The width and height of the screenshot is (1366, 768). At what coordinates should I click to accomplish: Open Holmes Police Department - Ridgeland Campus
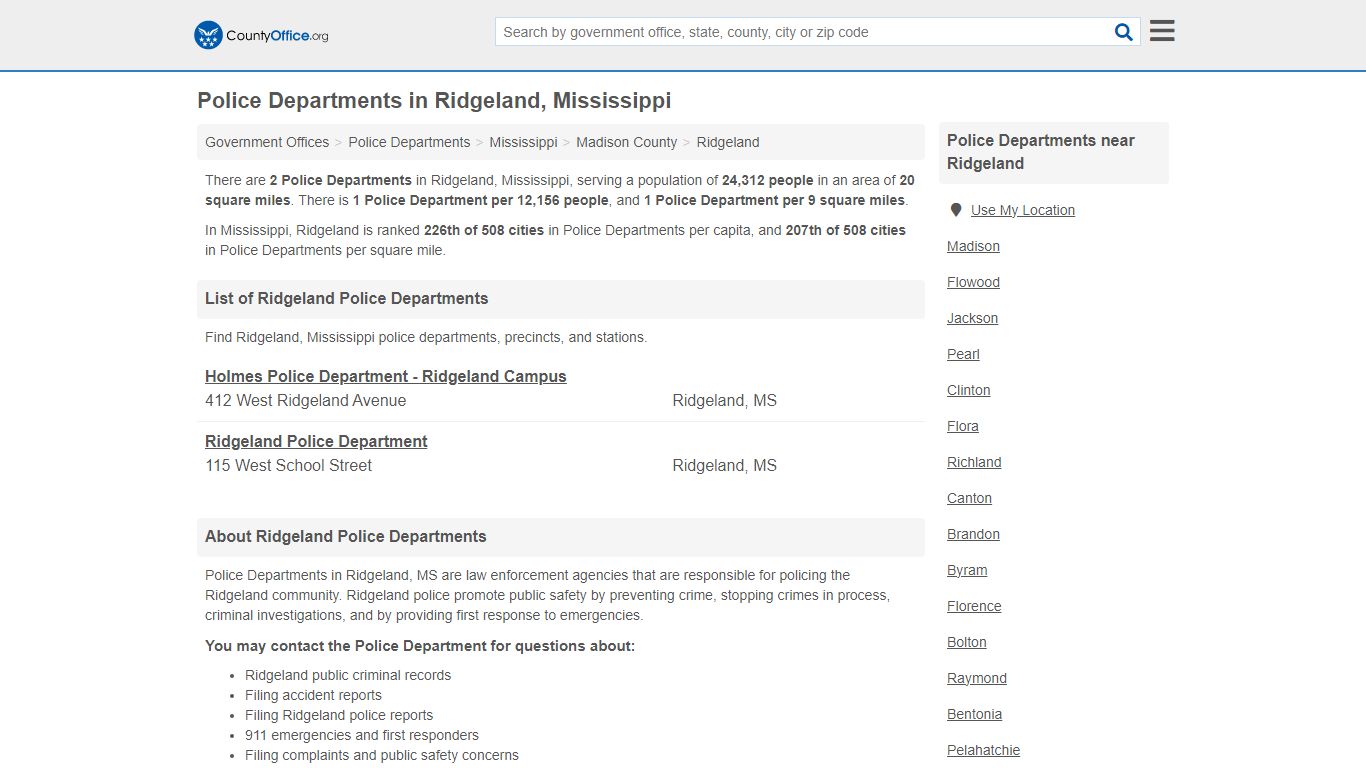[x=386, y=376]
